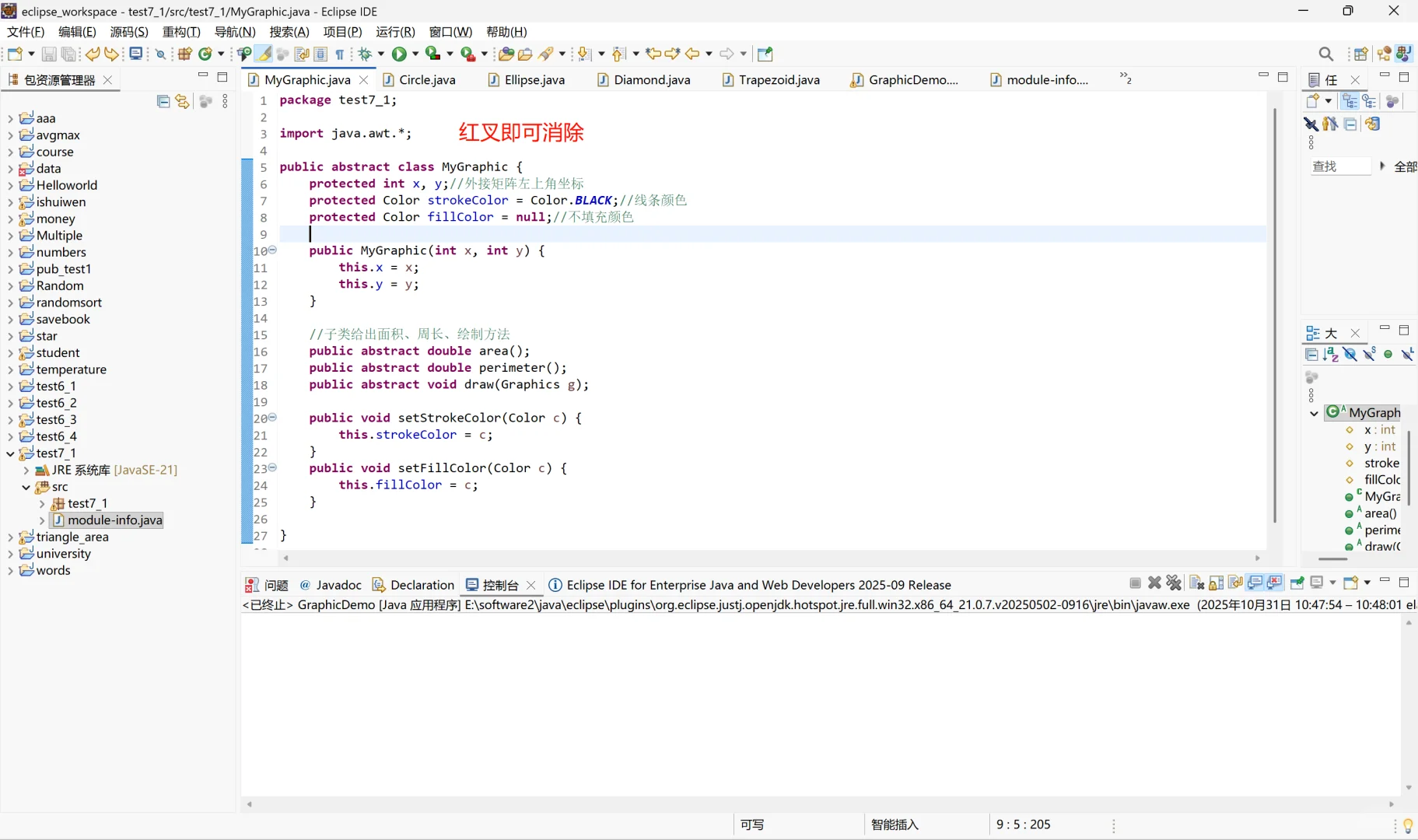
Task: Expand the student project node
Action: click(10, 353)
